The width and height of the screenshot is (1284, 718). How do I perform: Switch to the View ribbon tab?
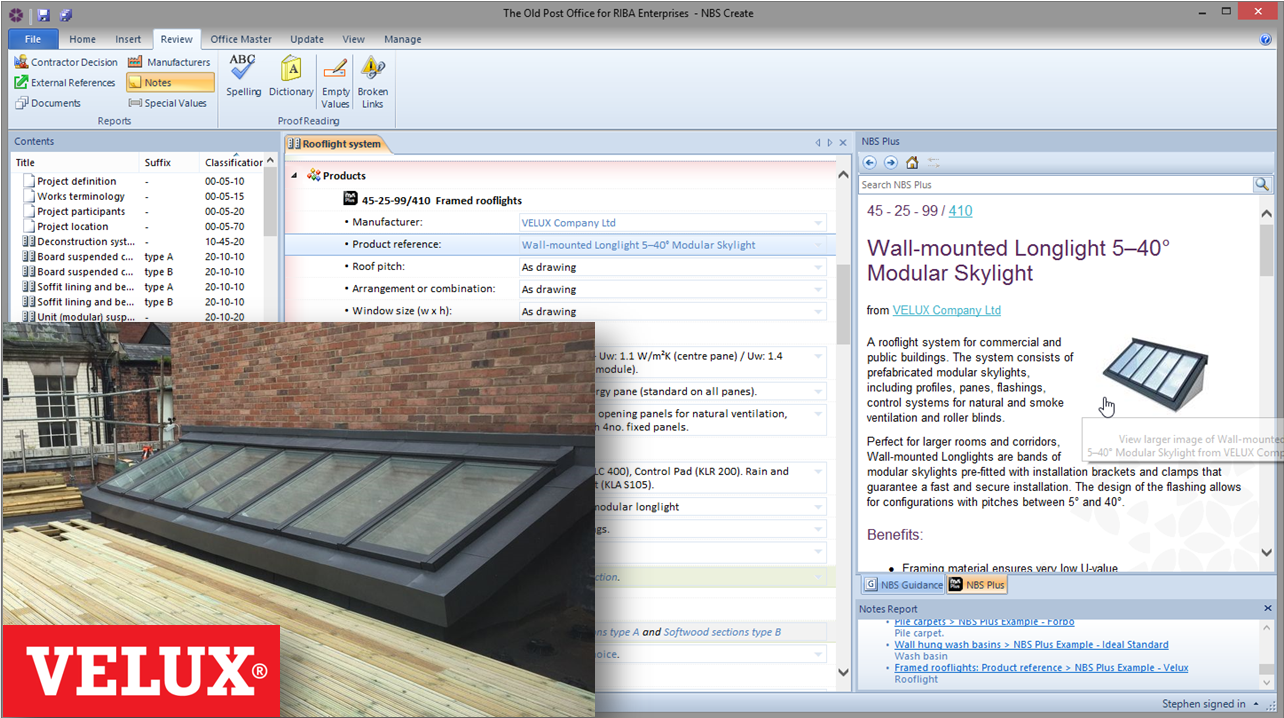354,39
